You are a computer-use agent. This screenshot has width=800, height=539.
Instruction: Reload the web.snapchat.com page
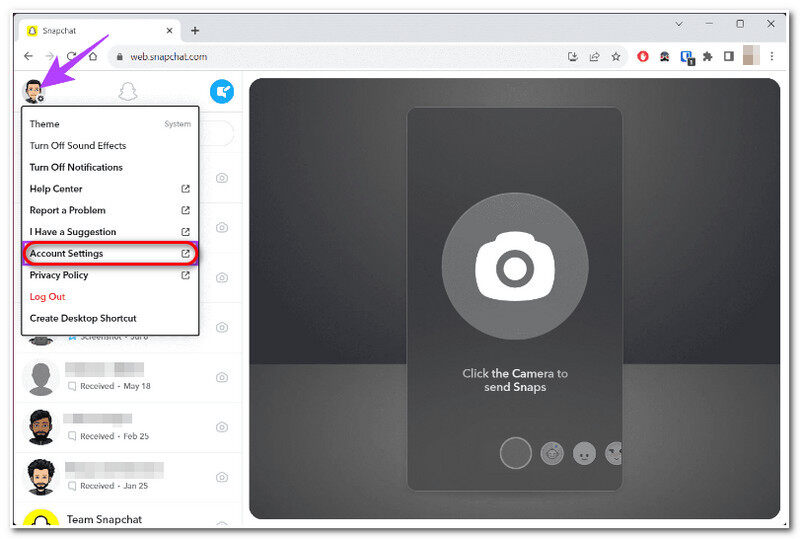click(71, 56)
